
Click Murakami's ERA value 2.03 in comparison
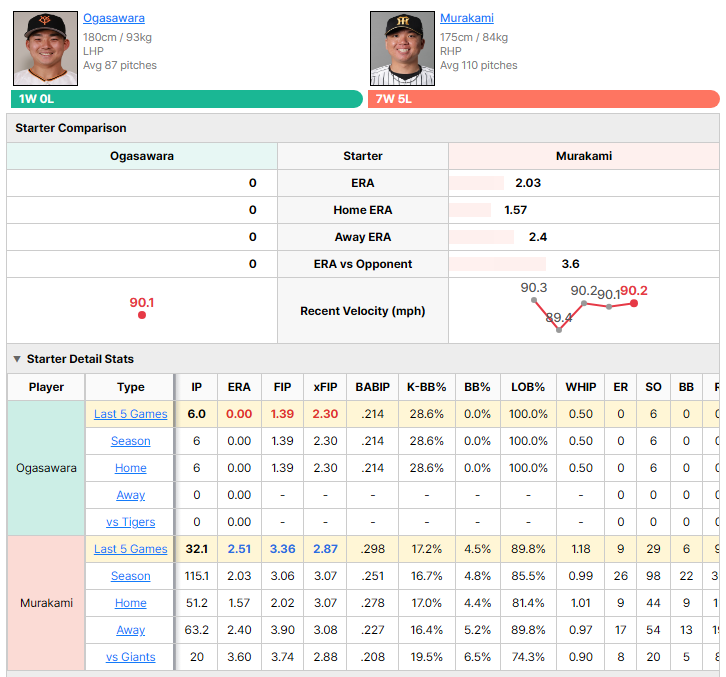[x=528, y=183]
